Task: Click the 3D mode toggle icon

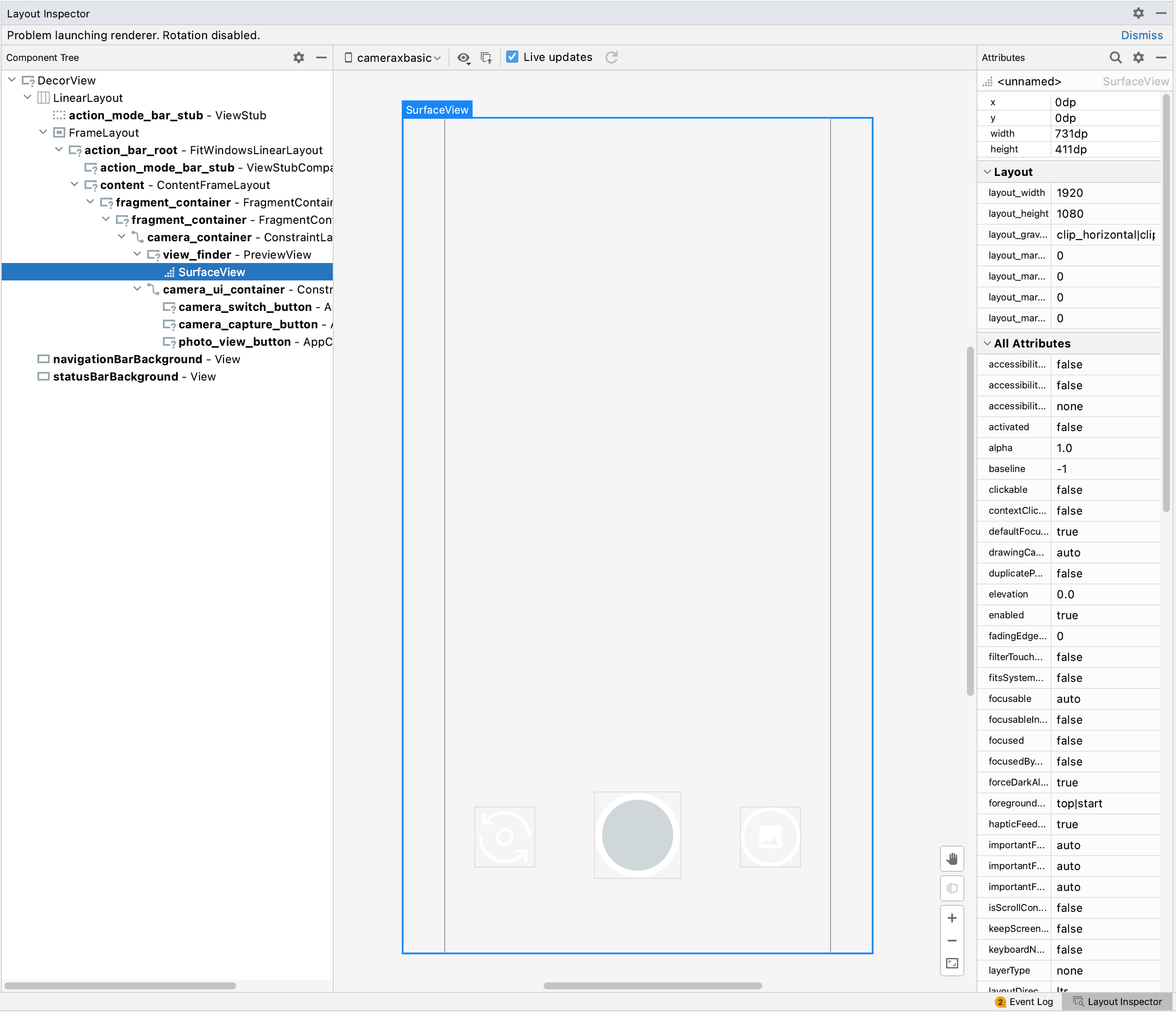Action: 952,888
